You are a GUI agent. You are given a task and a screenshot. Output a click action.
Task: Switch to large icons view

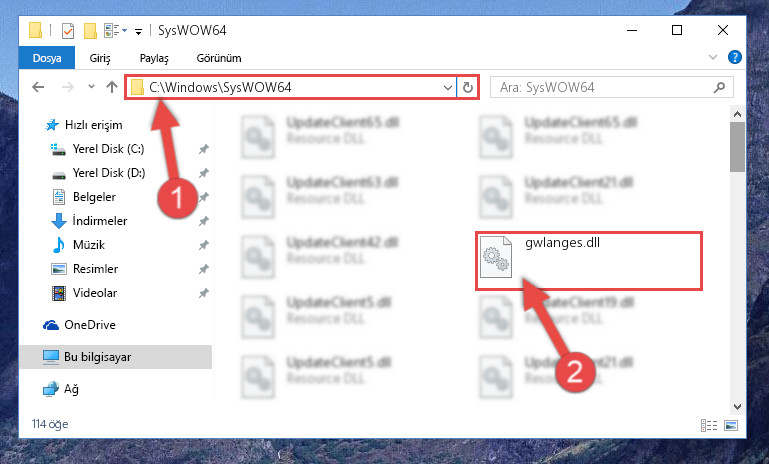[x=731, y=425]
